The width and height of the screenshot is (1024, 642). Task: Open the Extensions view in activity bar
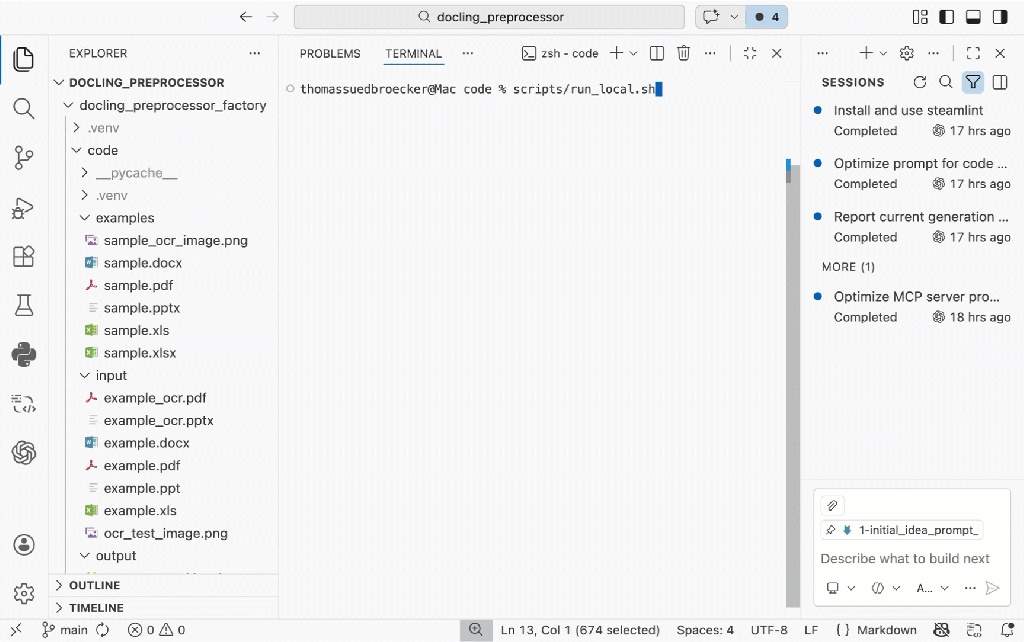[24, 256]
